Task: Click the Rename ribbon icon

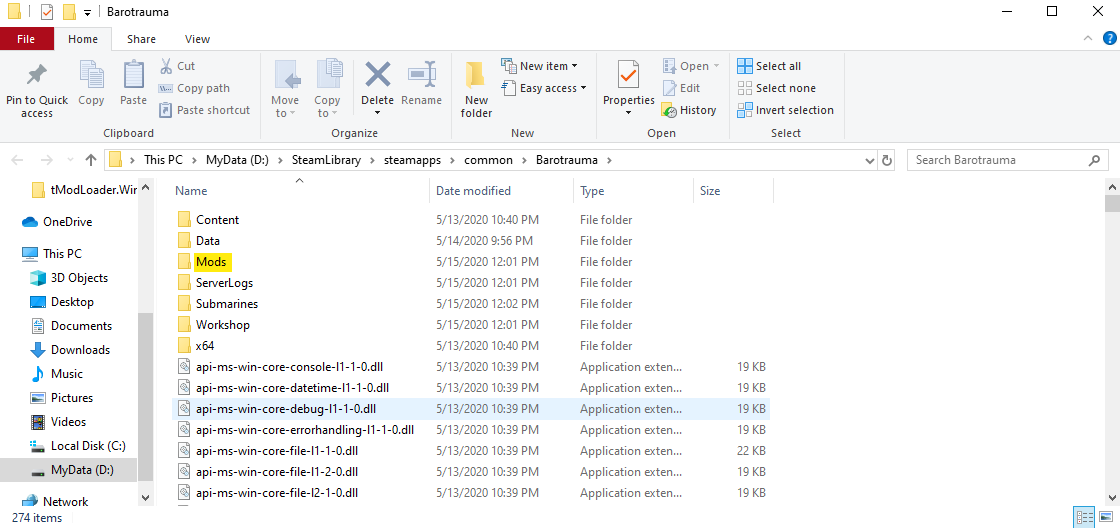Action: (421, 78)
